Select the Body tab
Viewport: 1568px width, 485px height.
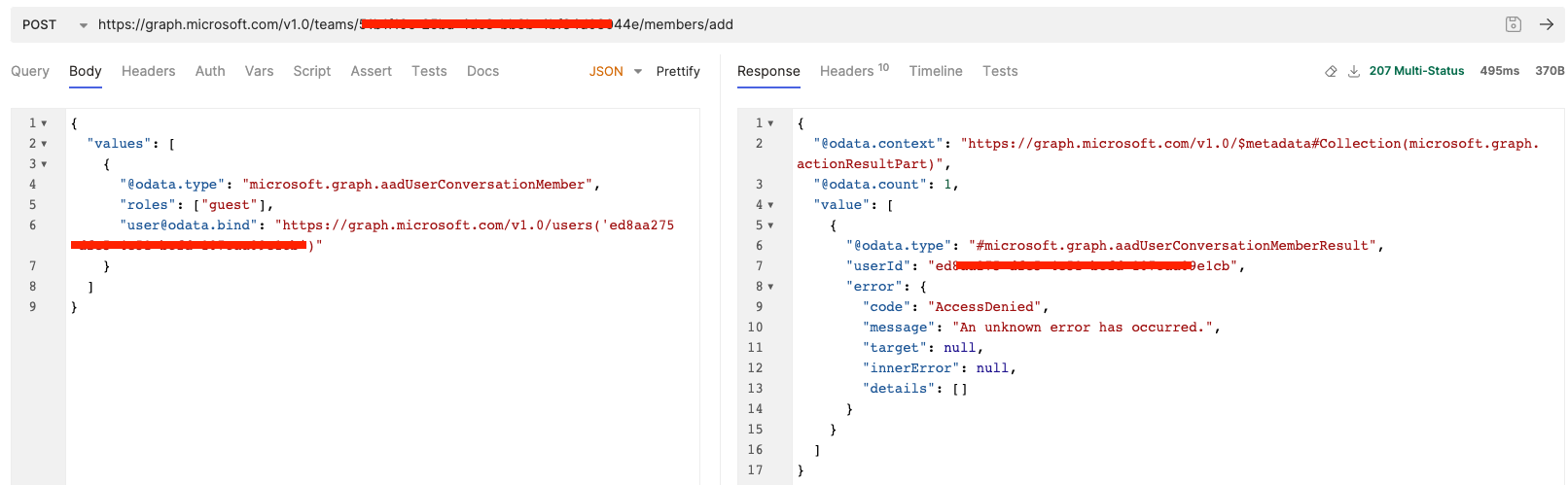(86, 71)
